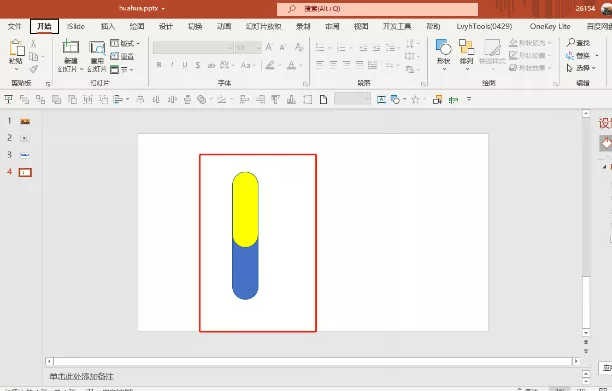Click the Increase Font Size icon

(269, 47)
